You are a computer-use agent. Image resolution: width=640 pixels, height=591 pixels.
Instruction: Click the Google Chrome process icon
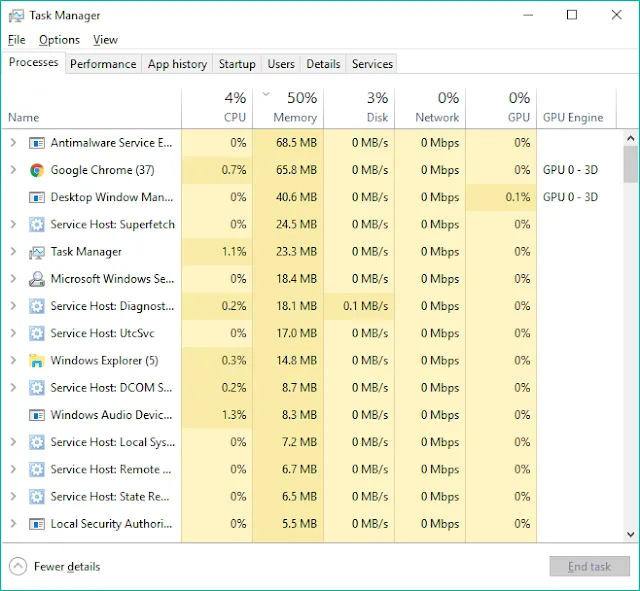click(x=37, y=170)
